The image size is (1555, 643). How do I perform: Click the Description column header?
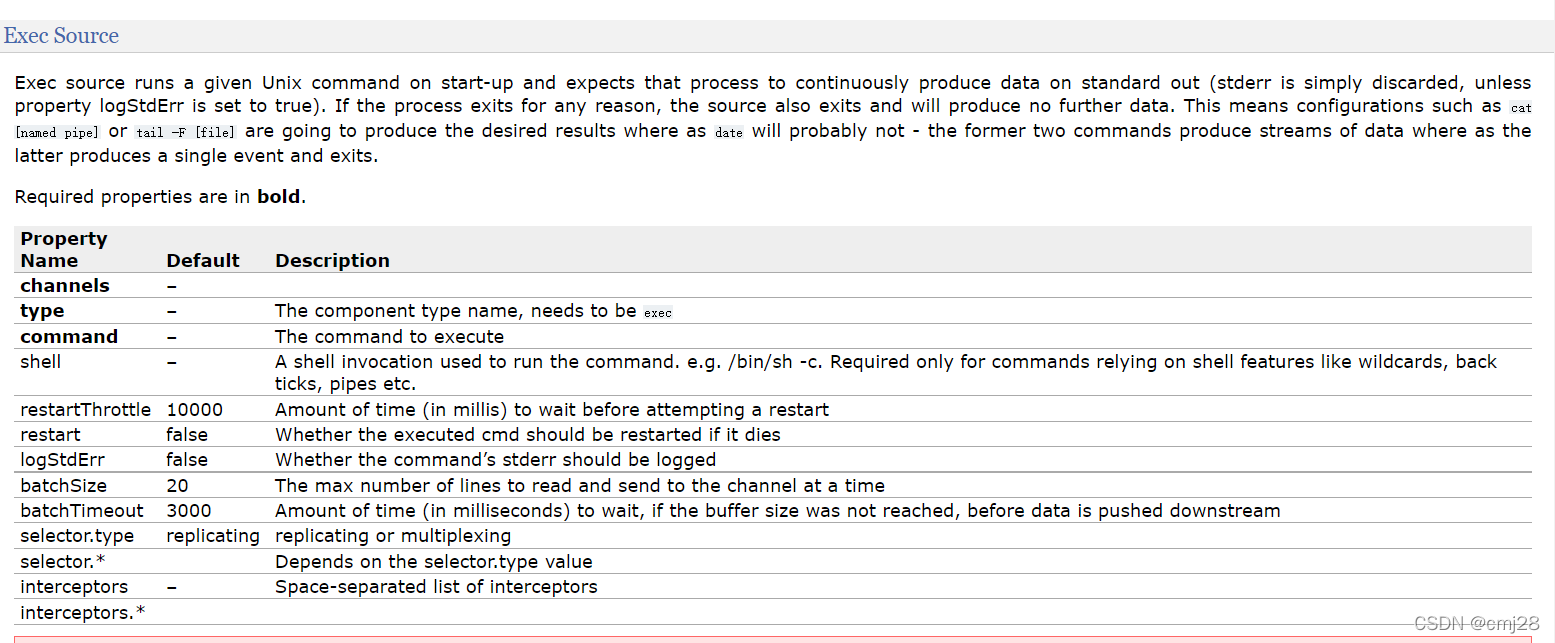[332, 261]
